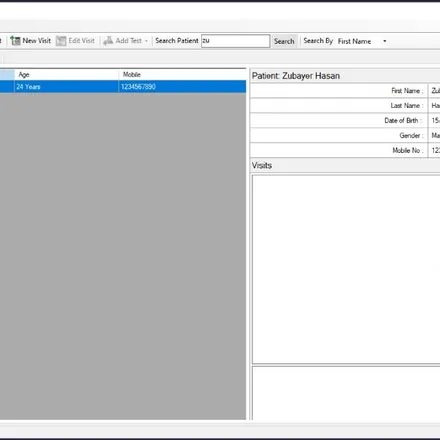The width and height of the screenshot is (440, 440).
Task: Click inside the empty Visits list
Action: 346,269
